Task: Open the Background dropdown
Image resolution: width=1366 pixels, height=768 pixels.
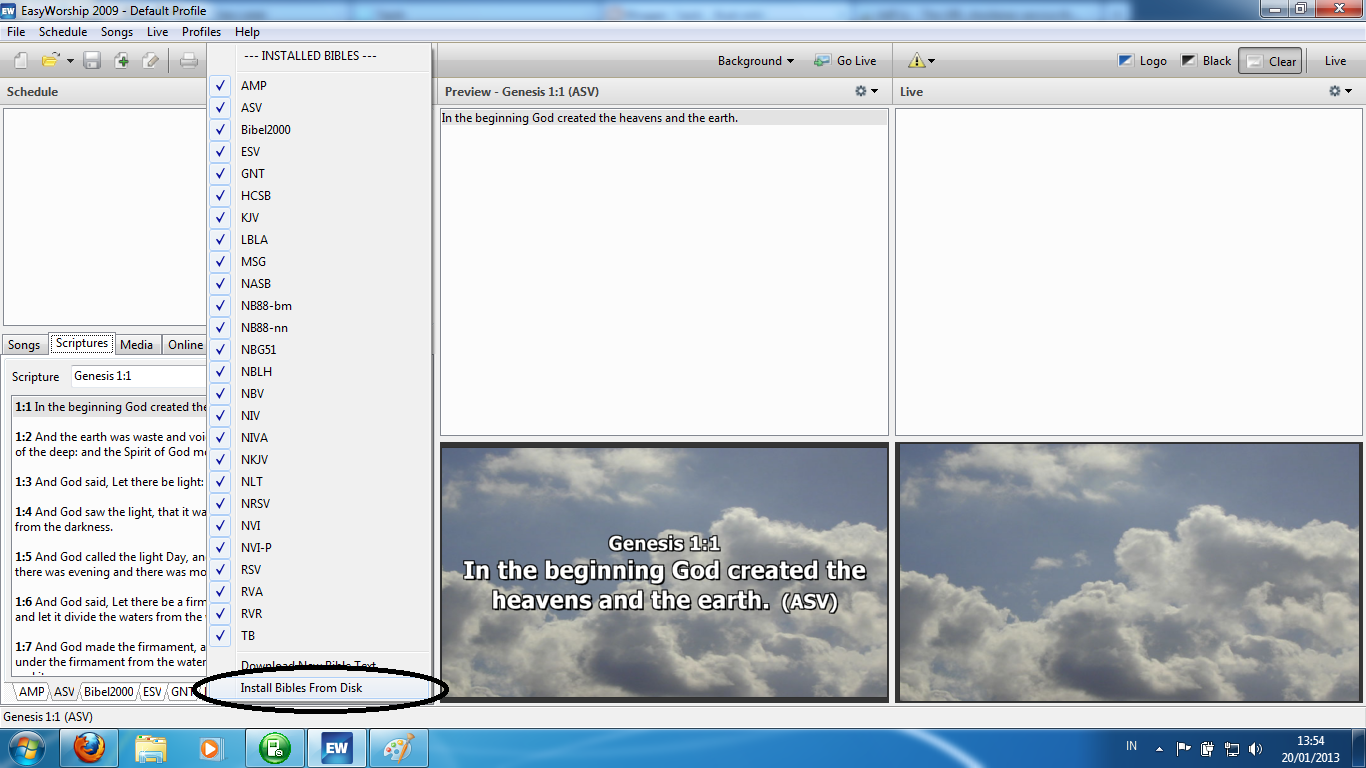Action: pyautogui.click(x=756, y=61)
